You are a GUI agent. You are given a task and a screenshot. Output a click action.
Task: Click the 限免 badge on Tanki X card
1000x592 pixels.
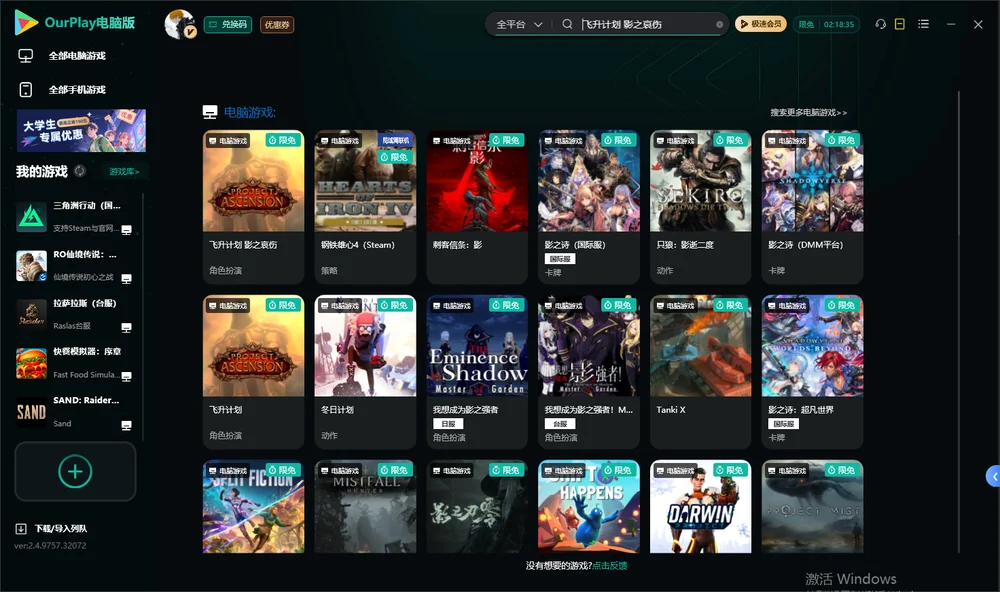coord(730,305)
